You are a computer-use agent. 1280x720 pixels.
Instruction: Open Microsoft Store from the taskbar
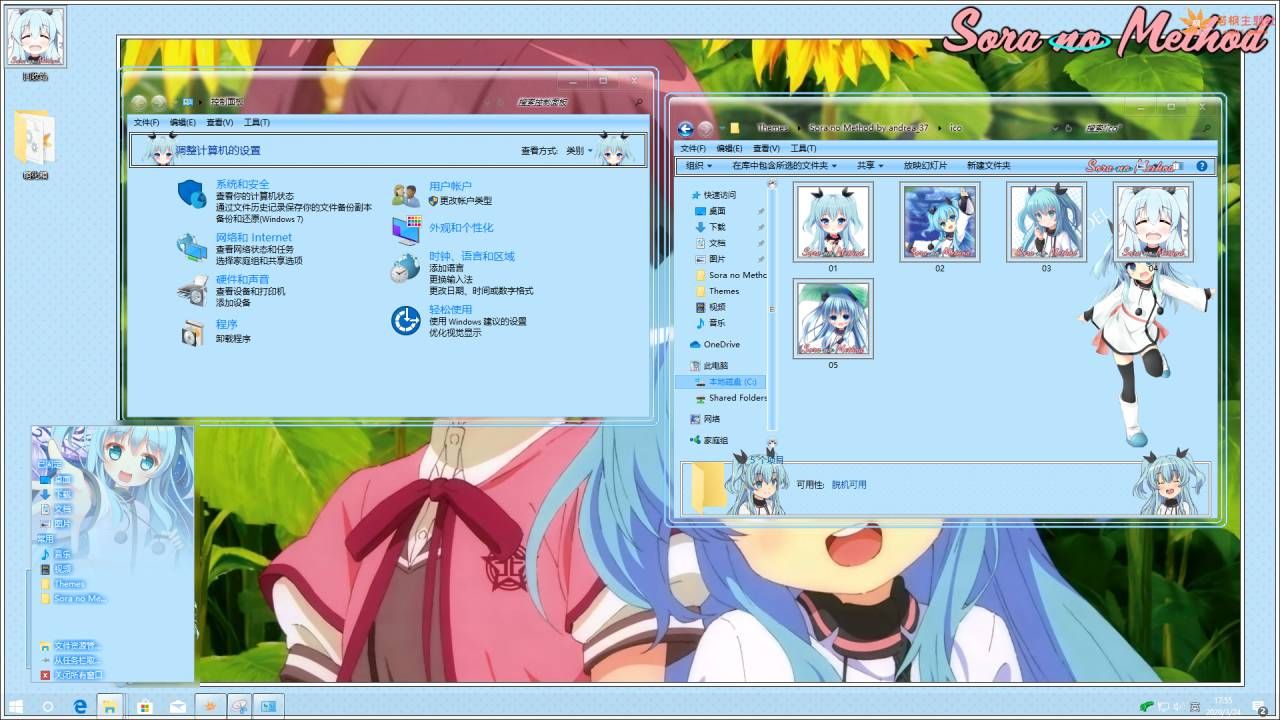tap(145, 706)
